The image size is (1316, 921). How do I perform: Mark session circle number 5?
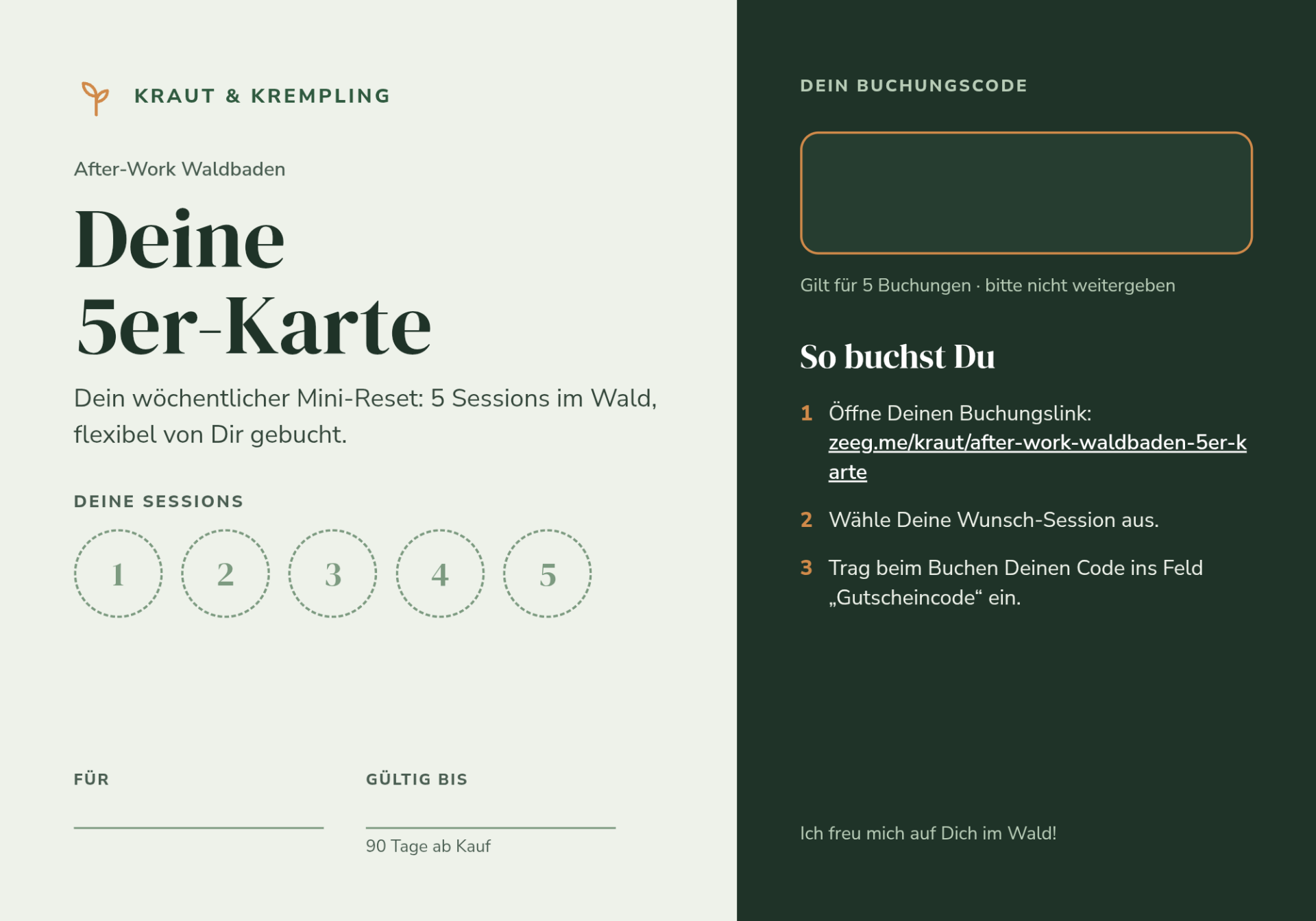tap(548, 574)
